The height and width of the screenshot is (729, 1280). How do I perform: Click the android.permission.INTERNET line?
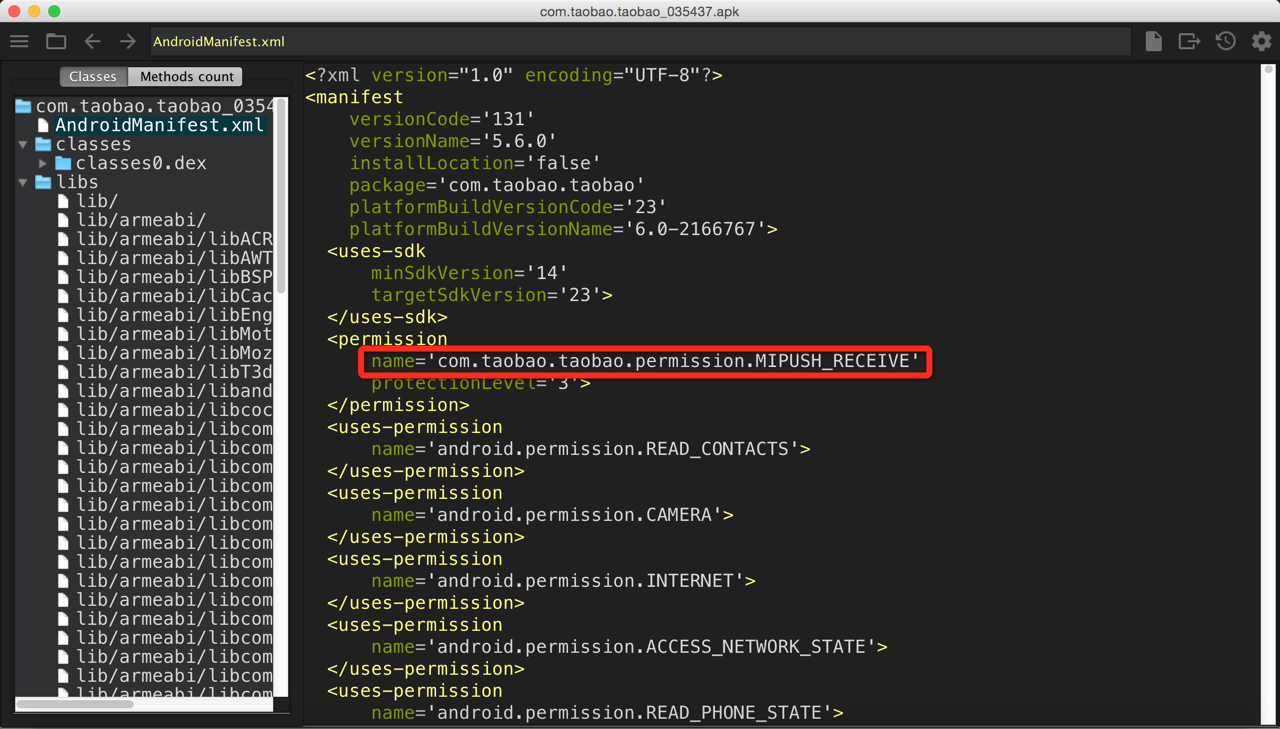[563, 581]
